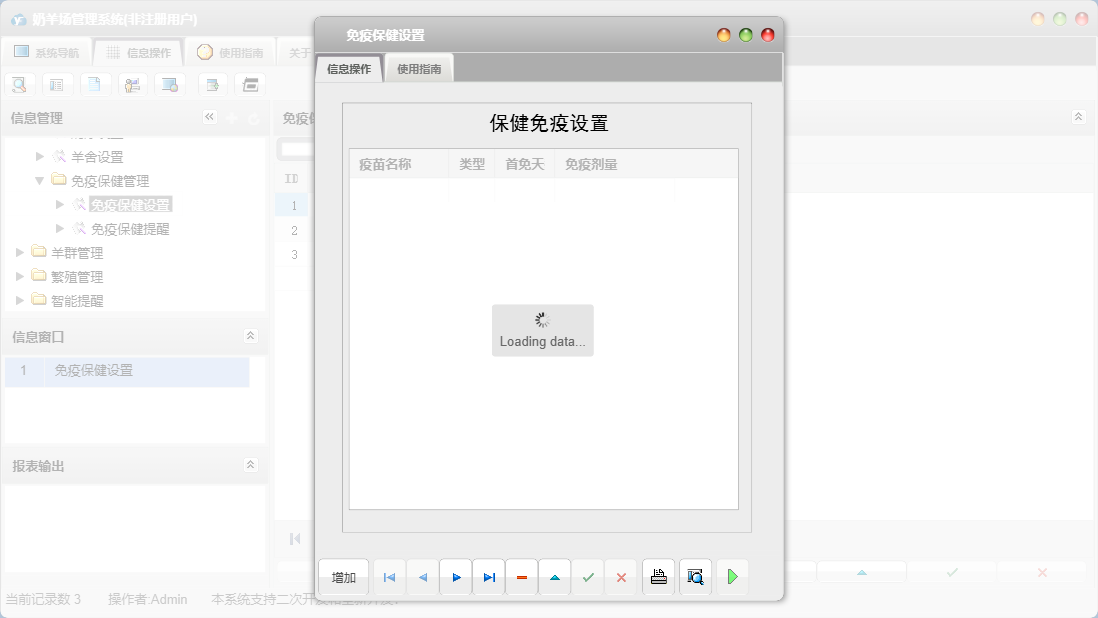Image resolution: width=1098 pixels, height=618 pixels.
Task: Delete the current record with red minus icon
Action: (521, 577)
